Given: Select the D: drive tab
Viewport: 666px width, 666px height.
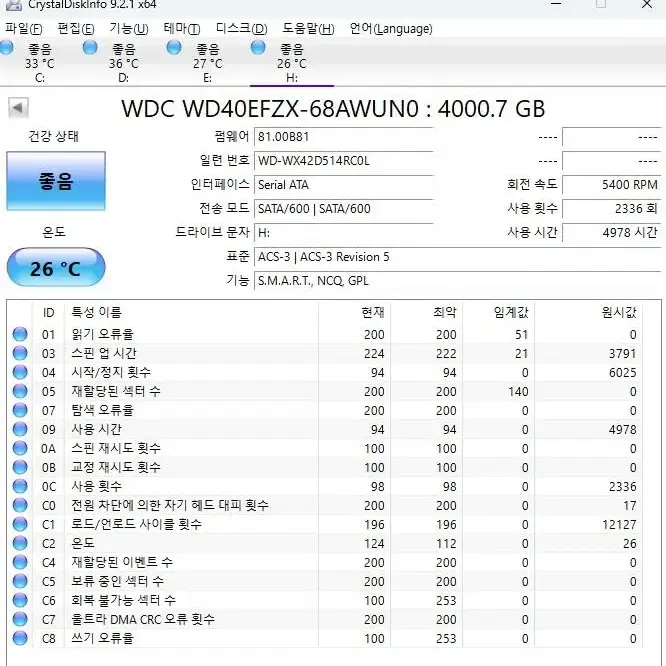Looking at the screenshot, I should pyautogui.click(x=123, y=63).
